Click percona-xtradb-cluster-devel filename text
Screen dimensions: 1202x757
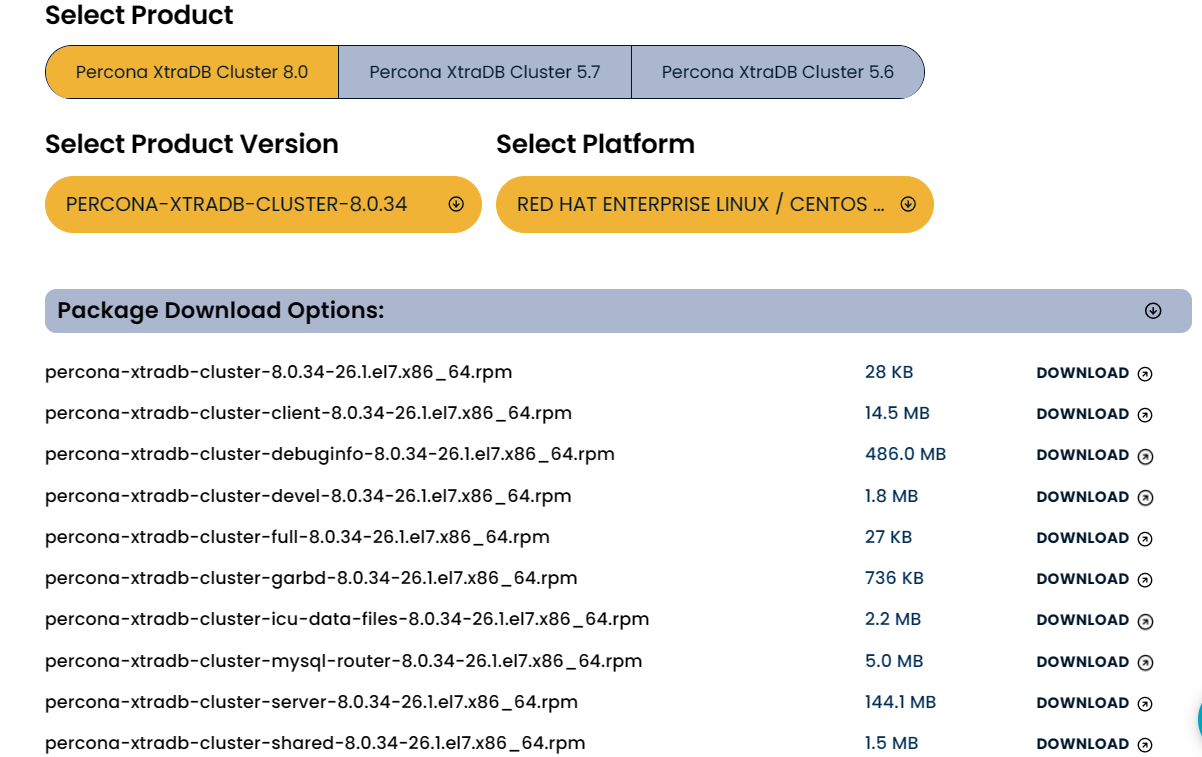[308, 496]
